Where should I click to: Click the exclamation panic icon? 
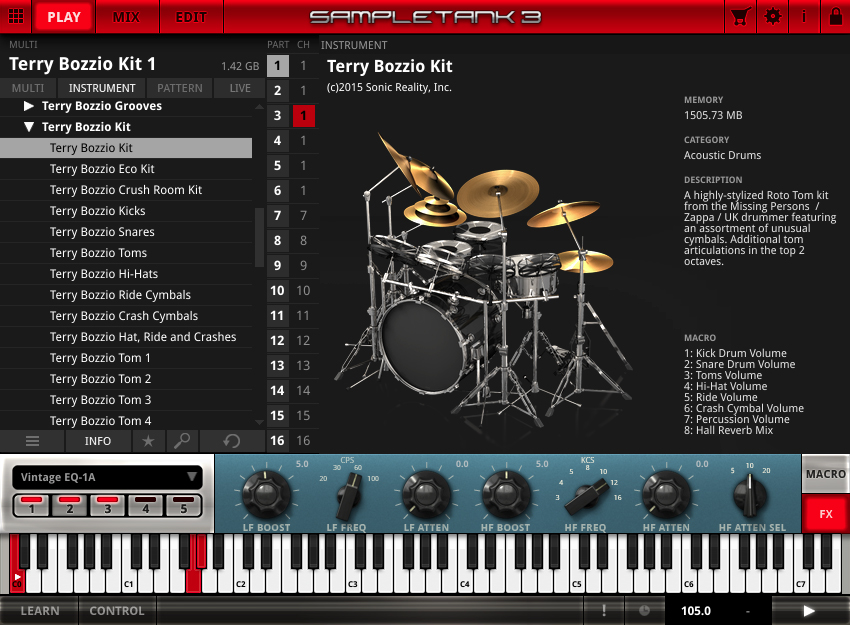(604, 611)
